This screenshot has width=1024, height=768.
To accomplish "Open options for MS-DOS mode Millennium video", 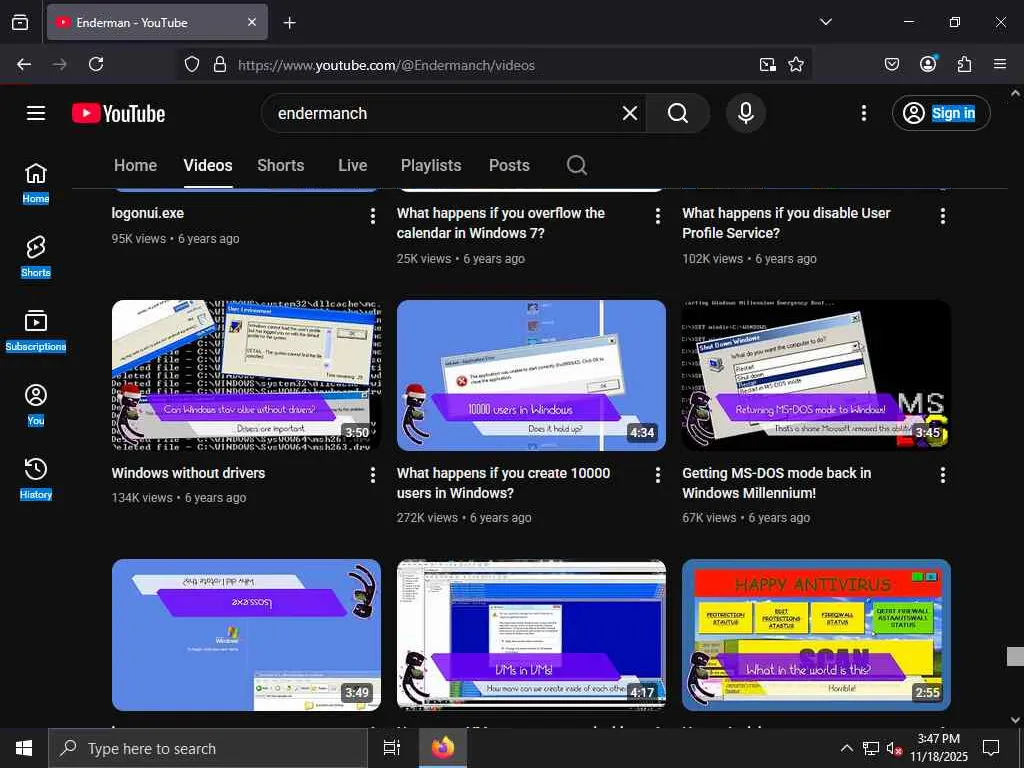I will tap(942, 475).
